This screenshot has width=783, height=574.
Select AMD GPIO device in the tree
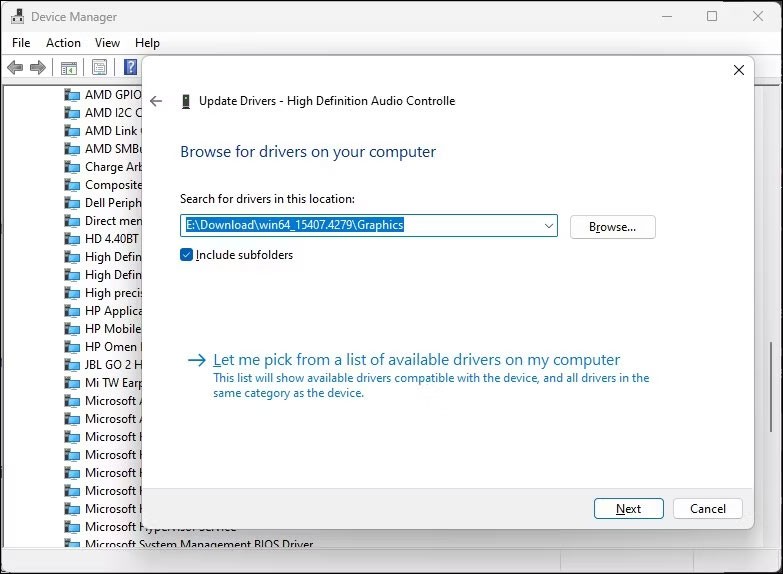(112, 95)
